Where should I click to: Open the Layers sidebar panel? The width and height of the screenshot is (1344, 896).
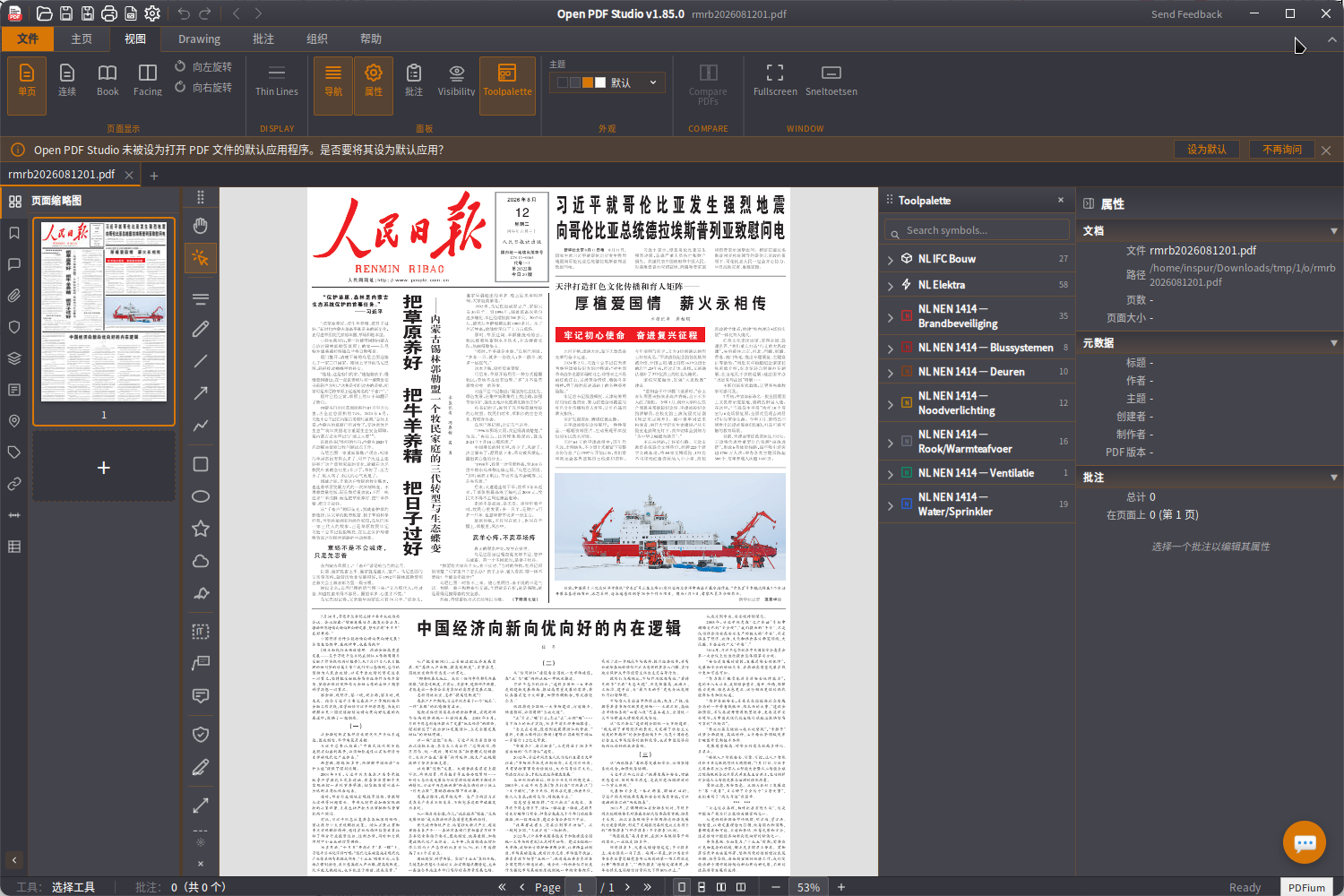pos(14,358)
